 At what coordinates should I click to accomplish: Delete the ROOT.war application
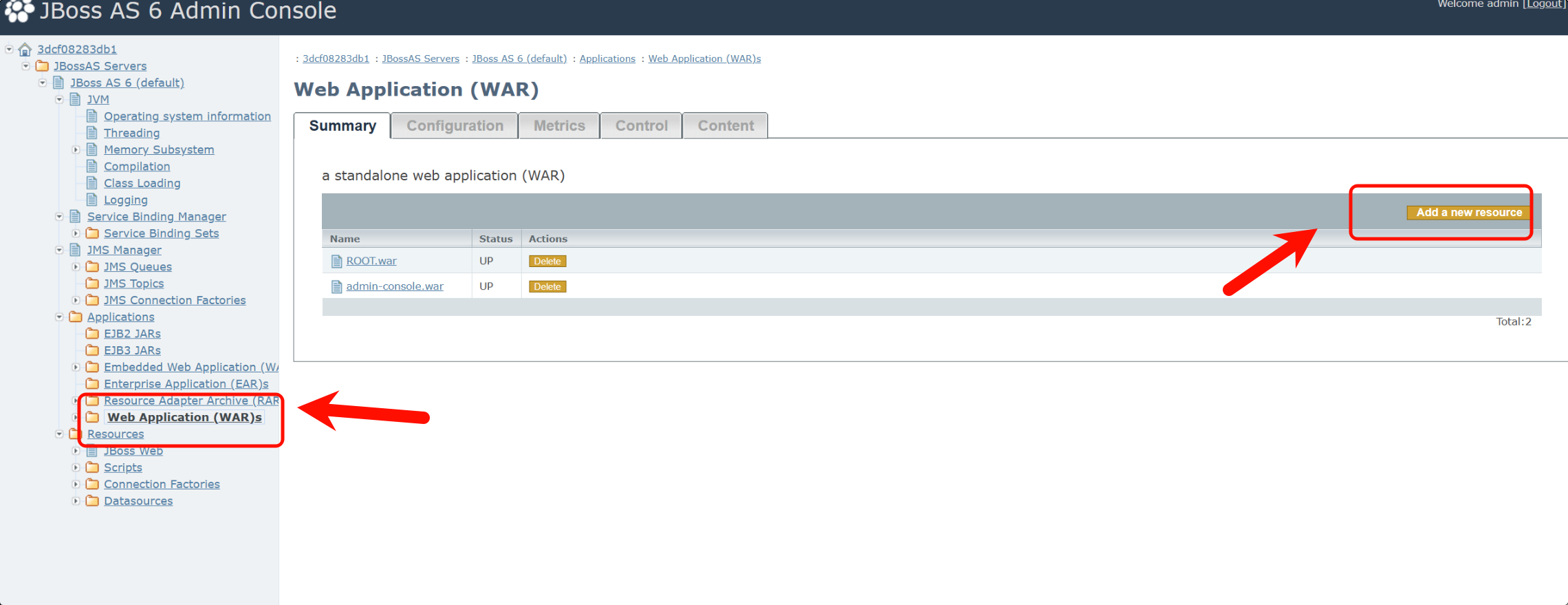point(547,262)
